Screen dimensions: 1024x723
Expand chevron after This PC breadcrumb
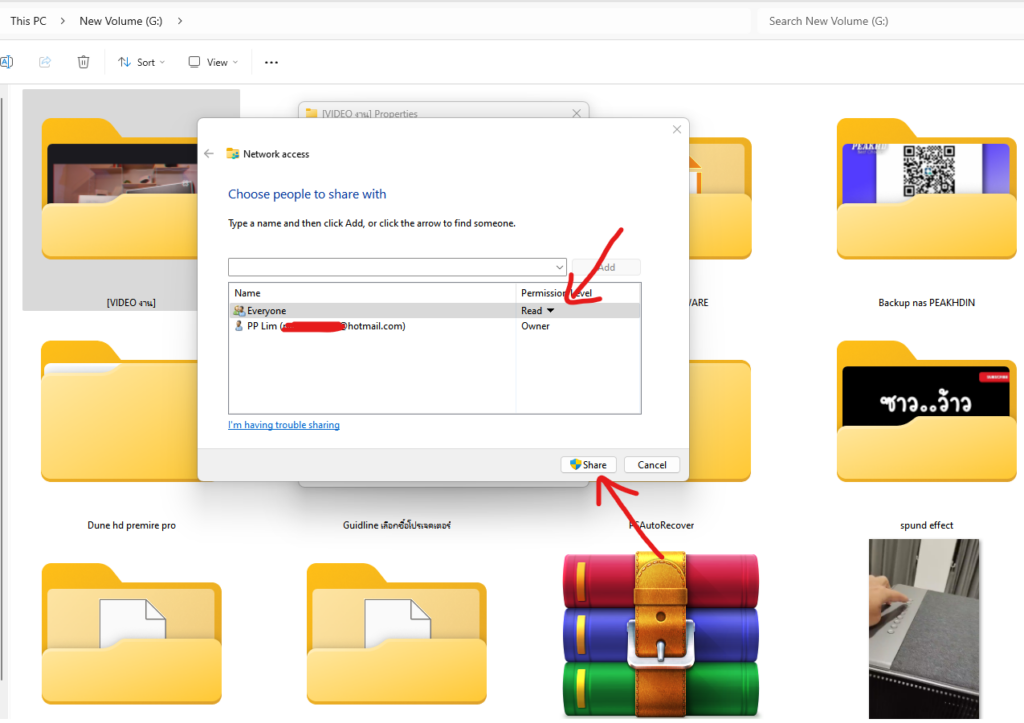[x=63, y=21]
